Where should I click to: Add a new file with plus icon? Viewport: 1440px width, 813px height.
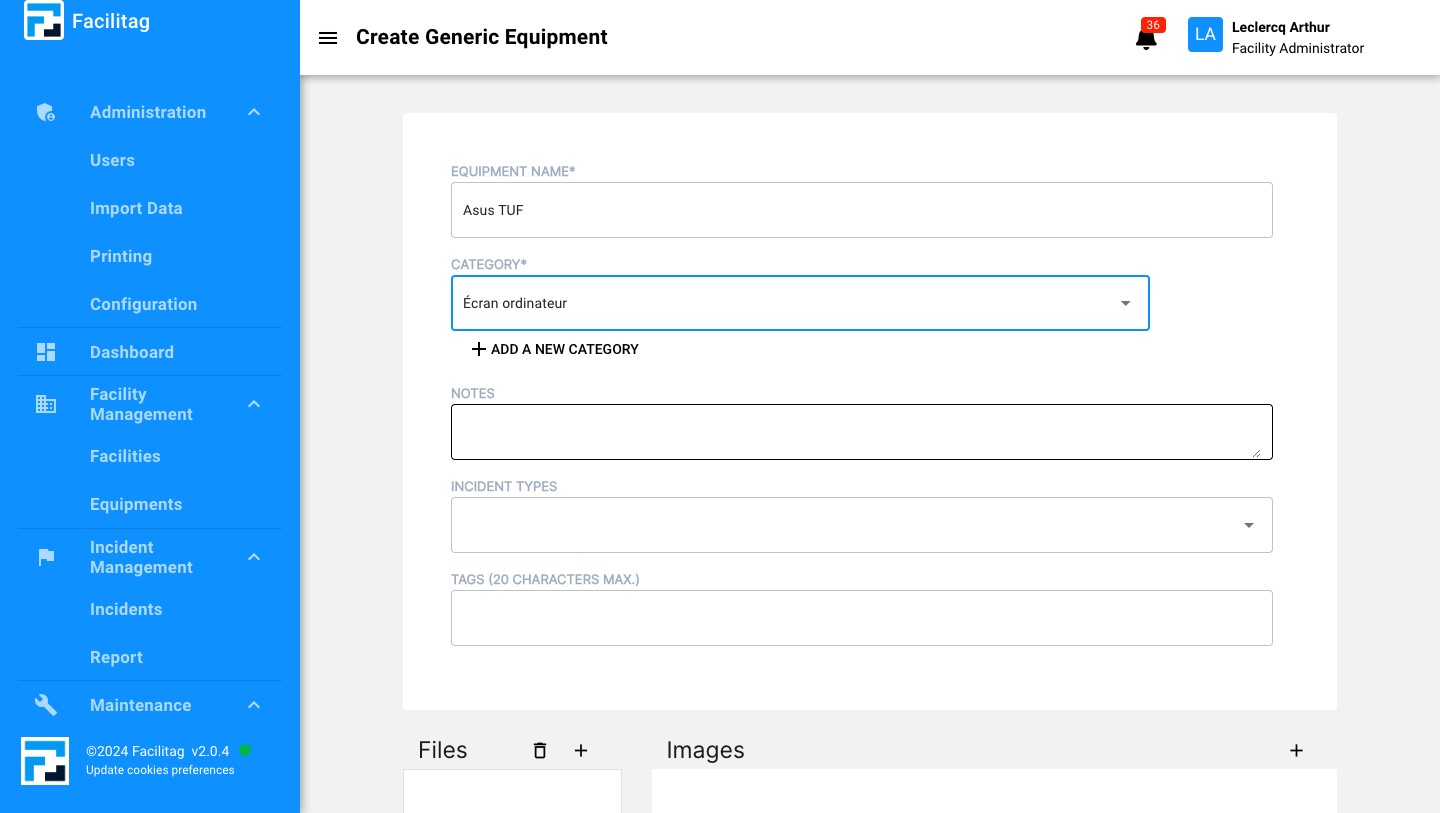tap(581, 751)
